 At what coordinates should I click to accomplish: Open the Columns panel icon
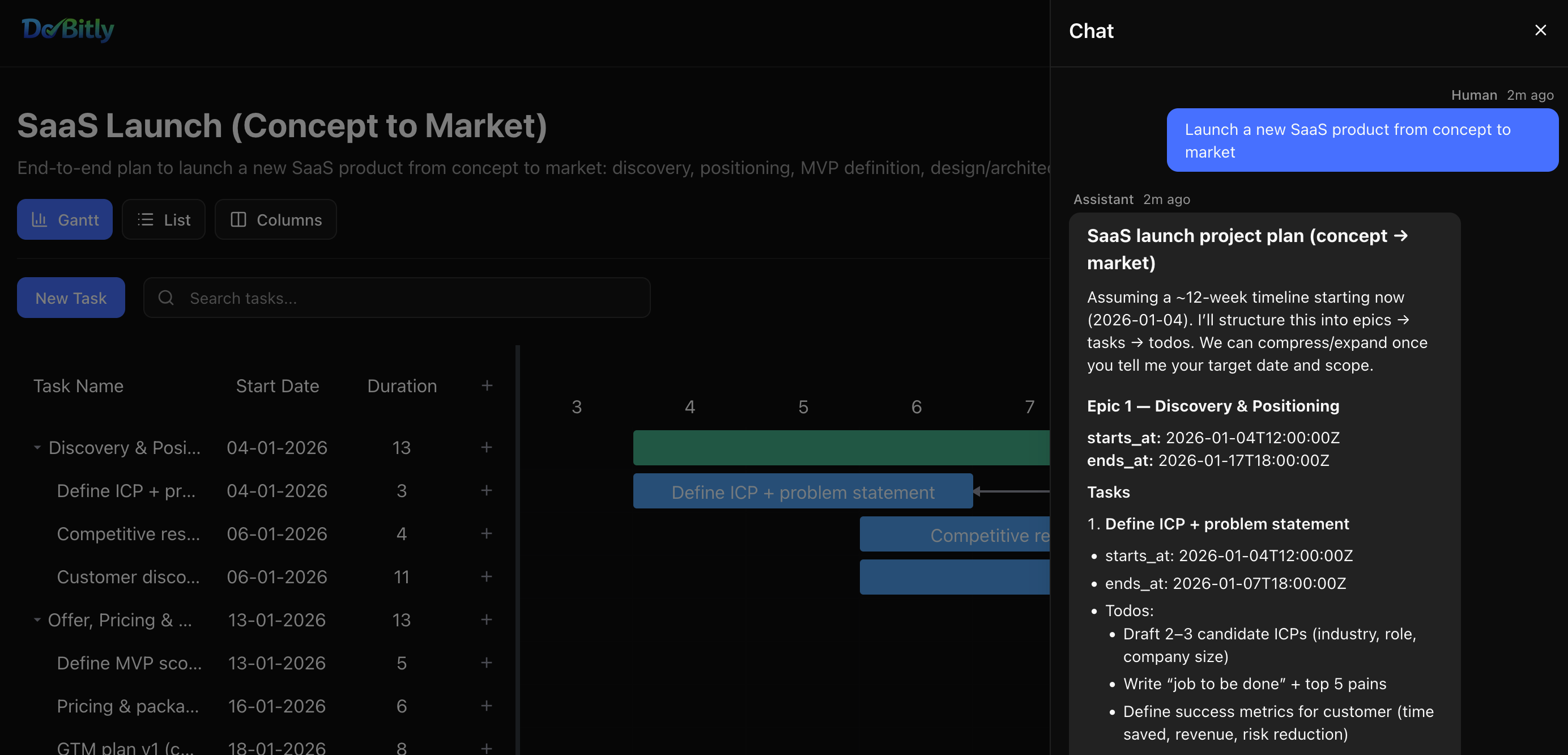(x=238, y=219)
